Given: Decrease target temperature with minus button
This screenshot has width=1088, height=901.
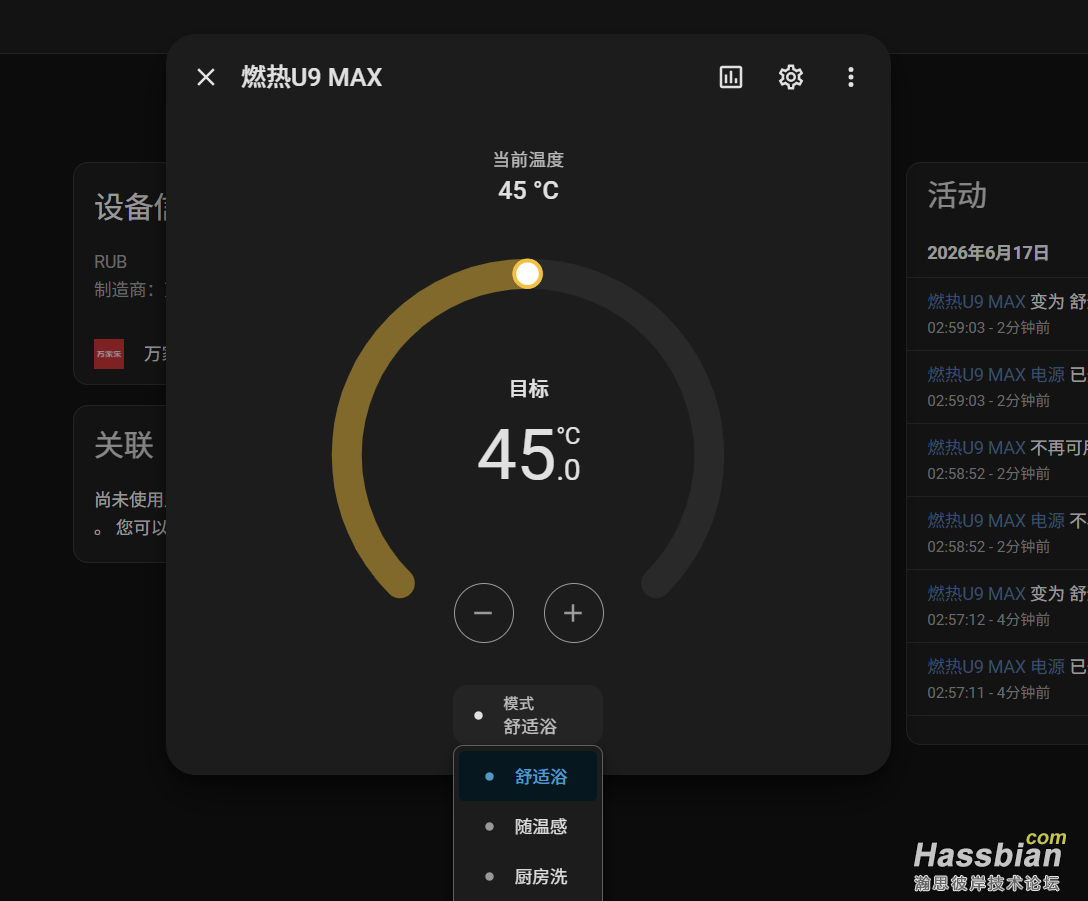Looking at the screenshot, I should coord(484,613).
